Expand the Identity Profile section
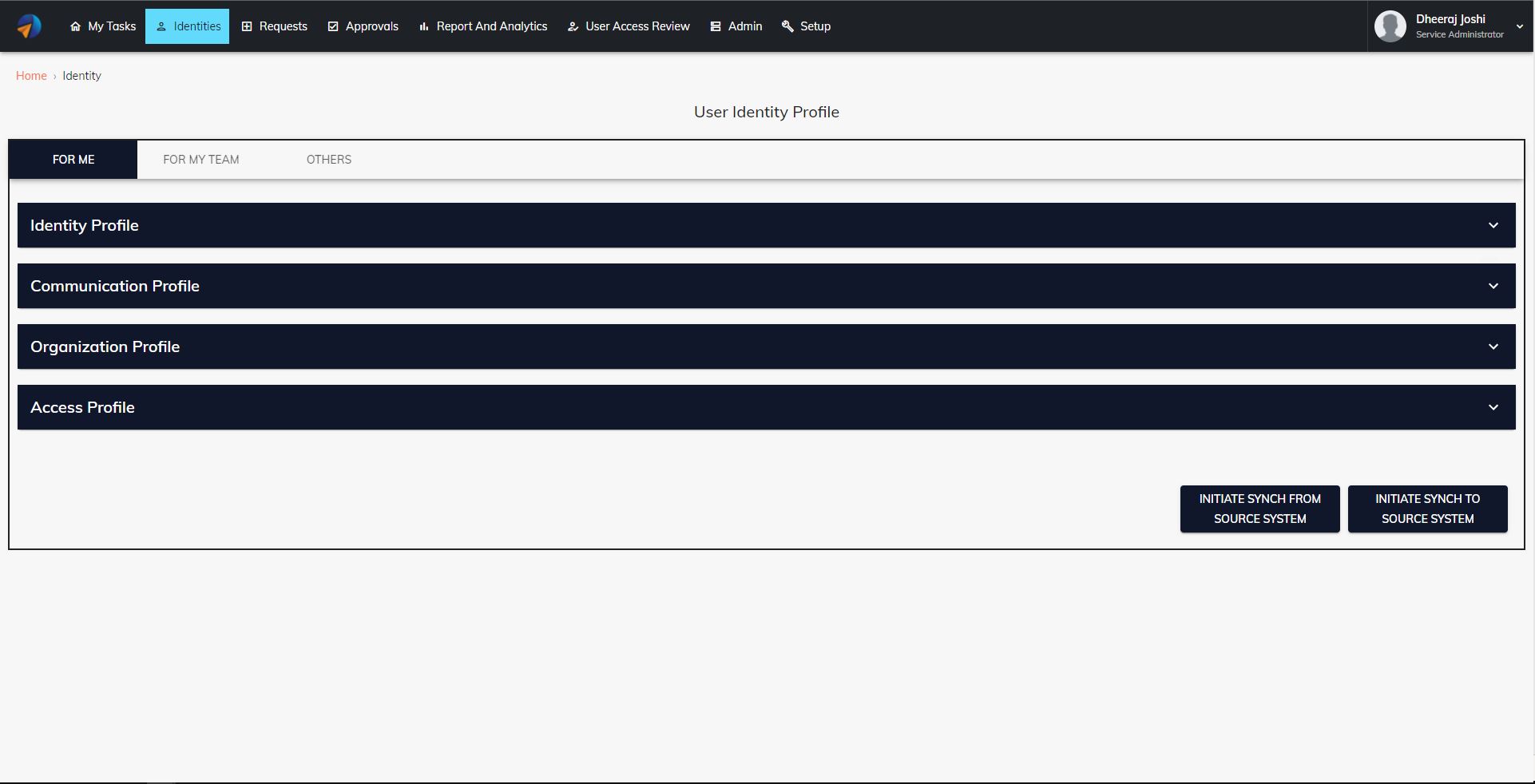 click(1493, 225)
